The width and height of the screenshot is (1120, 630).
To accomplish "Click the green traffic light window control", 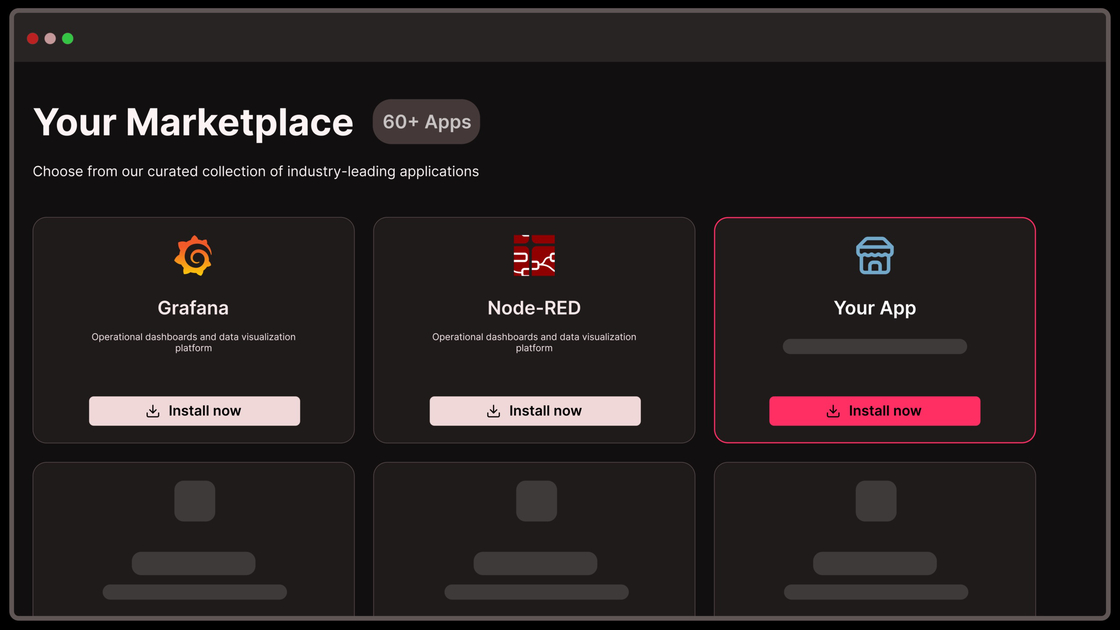I will [67, 38].
